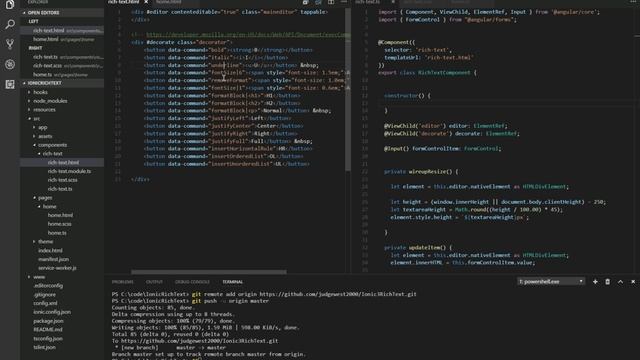
Task: Expand the resources folder
Action: [44, 110]
